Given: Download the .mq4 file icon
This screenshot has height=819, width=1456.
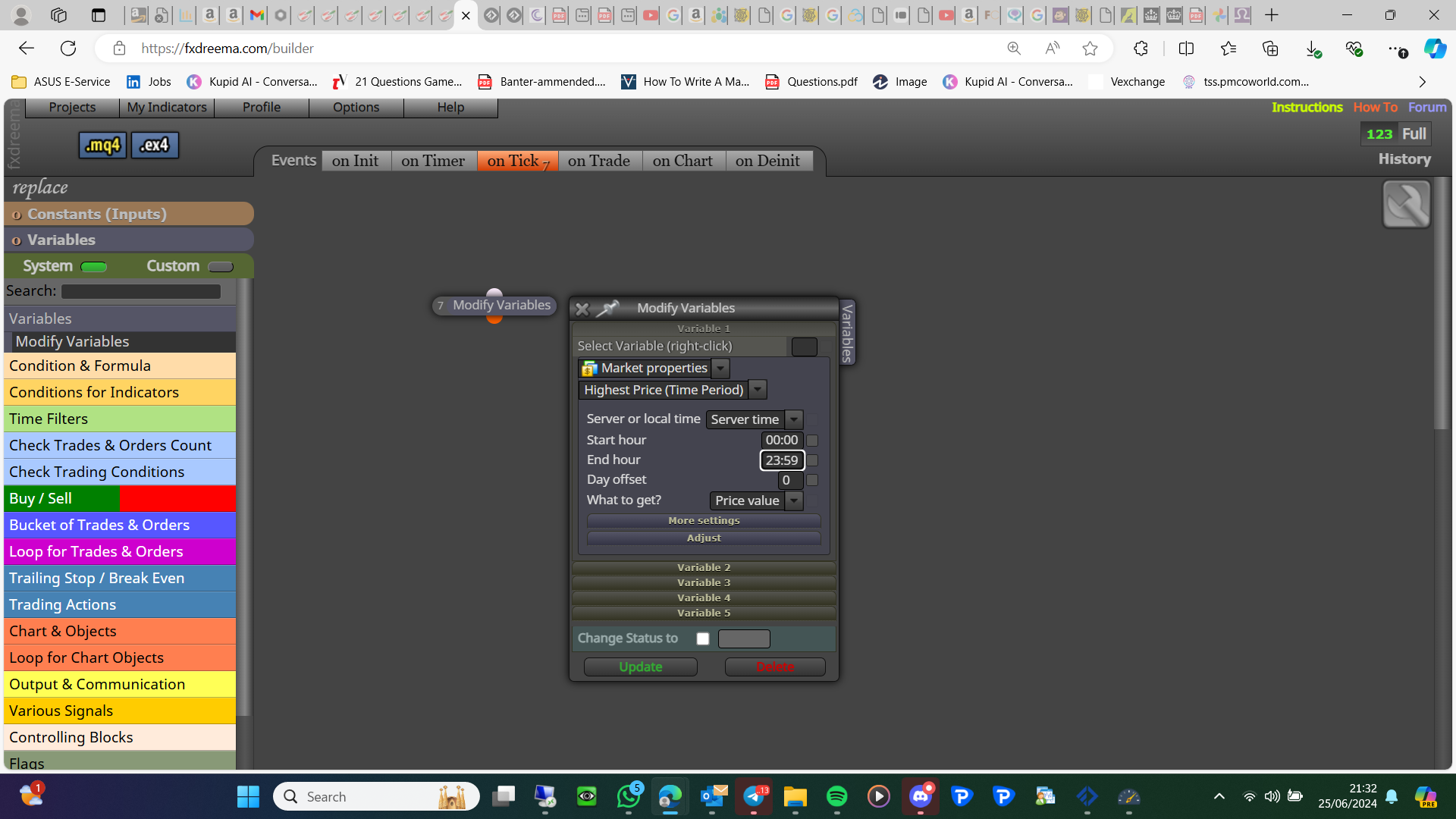Looking at the screenshot, I should [102, 145].
